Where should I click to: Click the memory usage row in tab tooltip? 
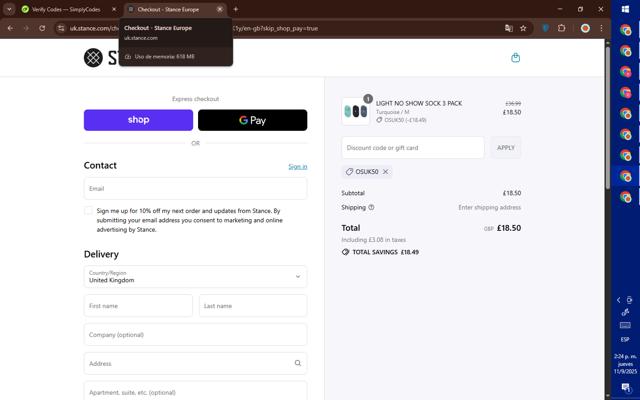click(176, 57)
